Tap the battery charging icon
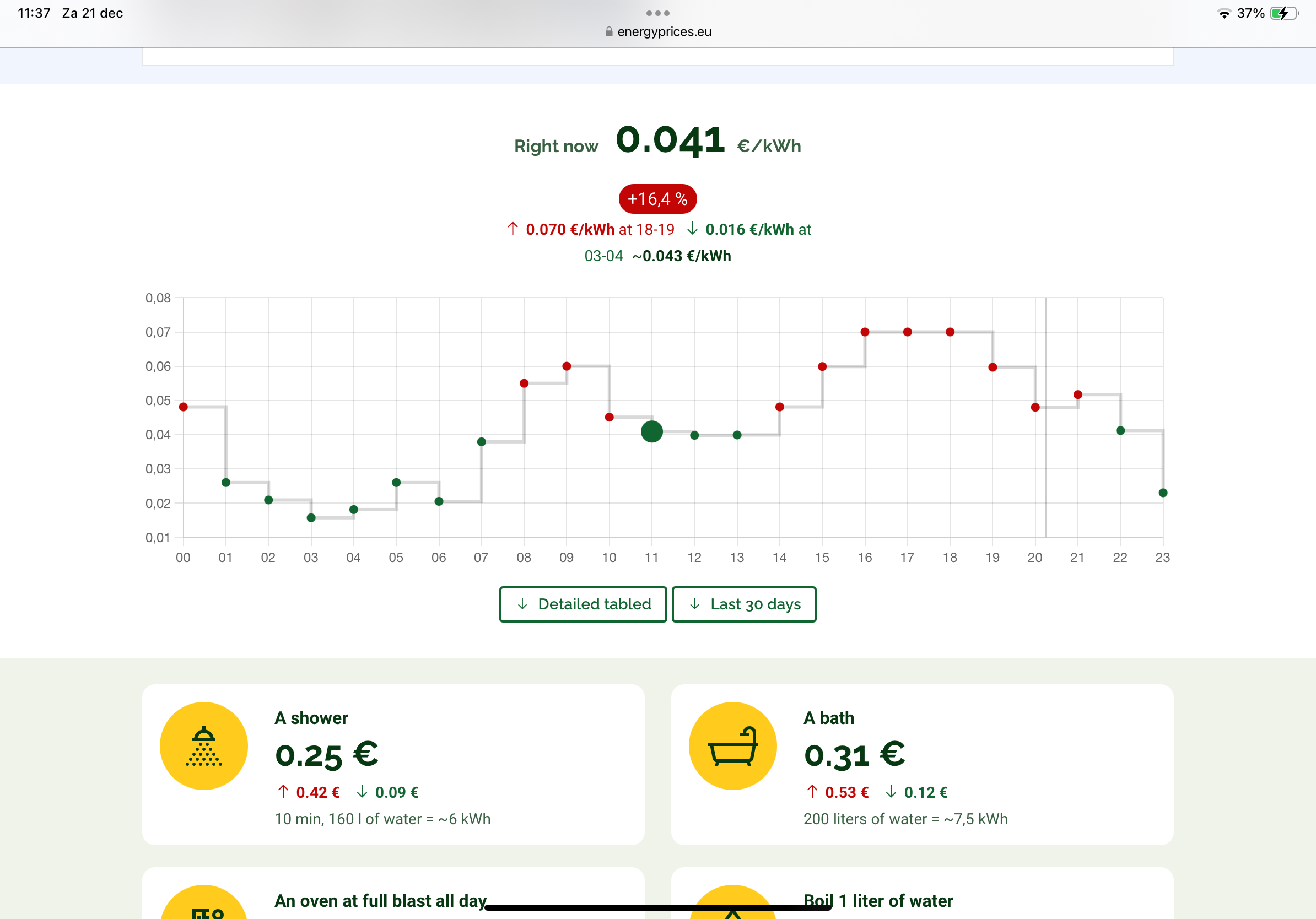 (x=1283, y=13)
